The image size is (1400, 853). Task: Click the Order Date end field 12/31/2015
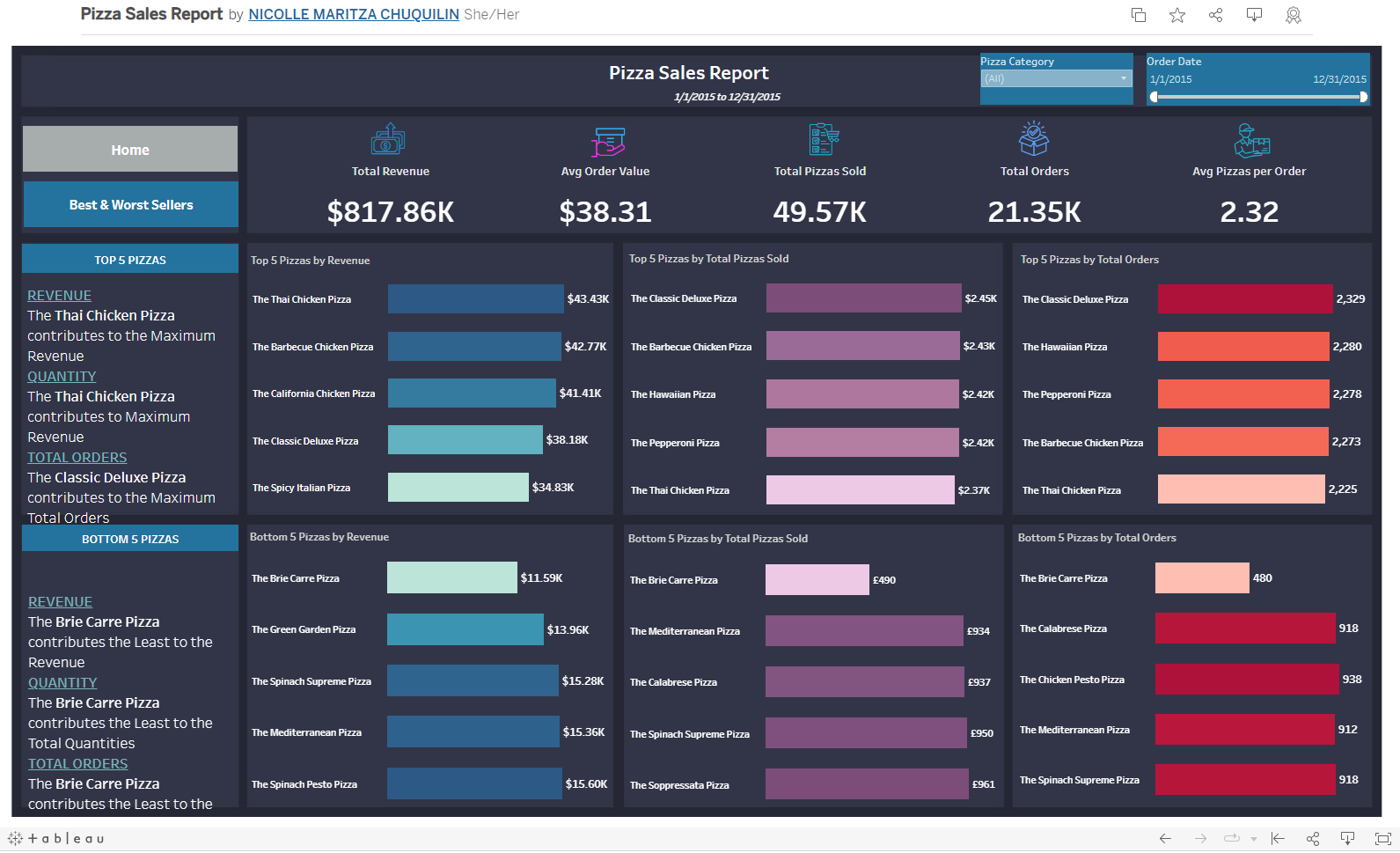coord(1339,79)
